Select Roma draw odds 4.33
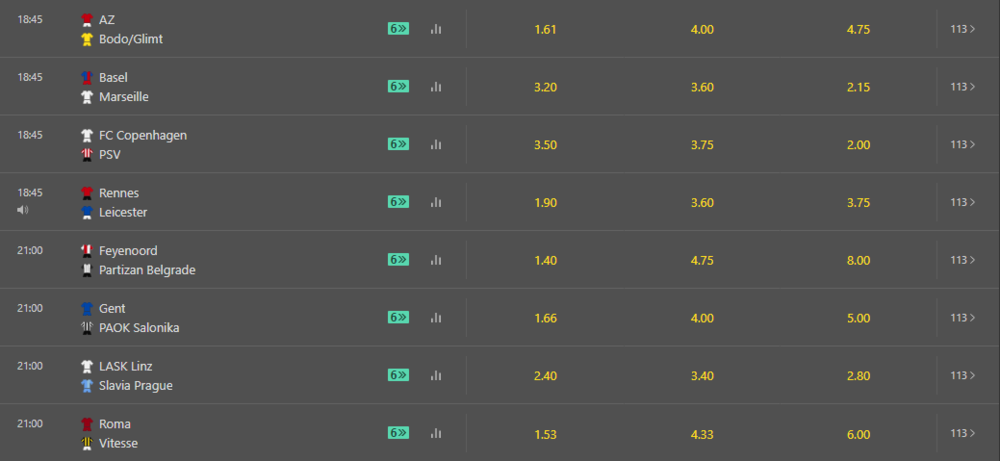This screenshot has height=461, width=1000. coord(702,435)
